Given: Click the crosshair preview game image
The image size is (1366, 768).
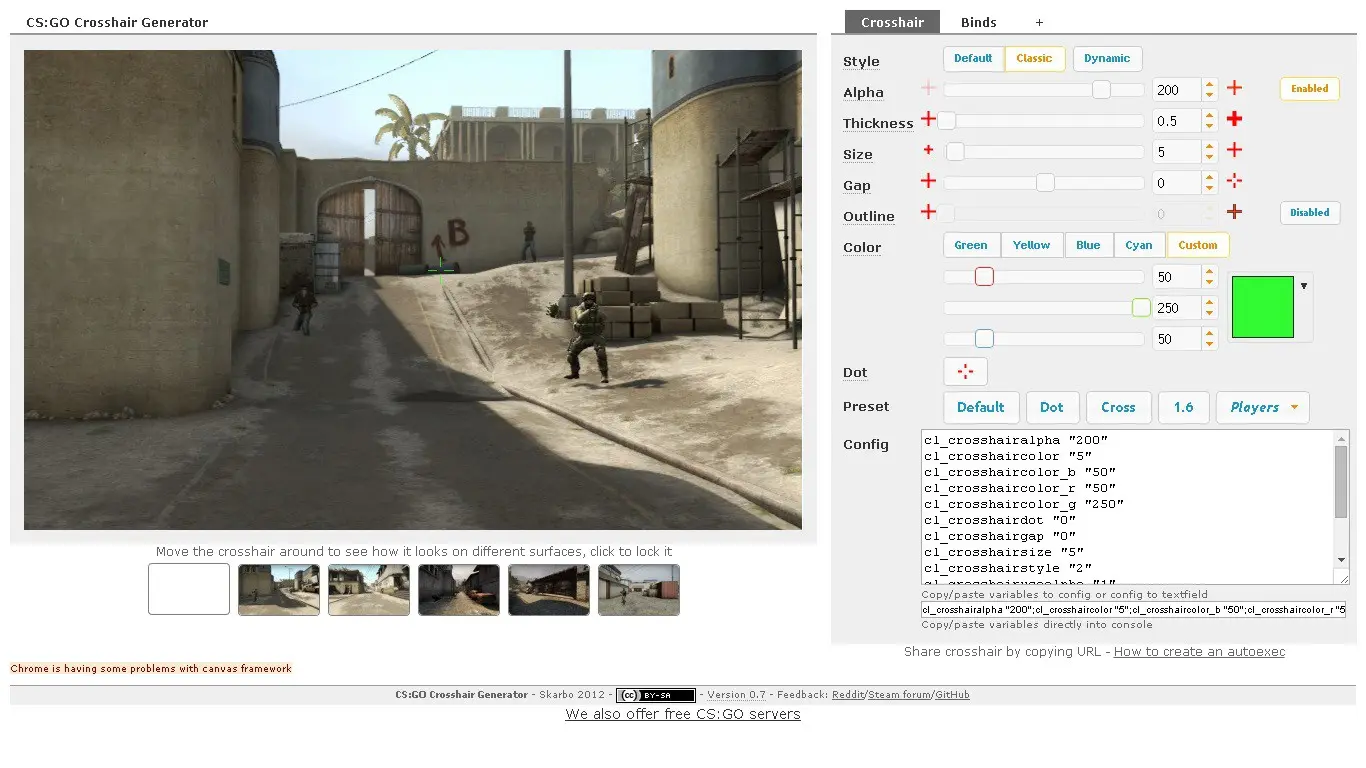Looking at the screenshot, I should 413,290.
